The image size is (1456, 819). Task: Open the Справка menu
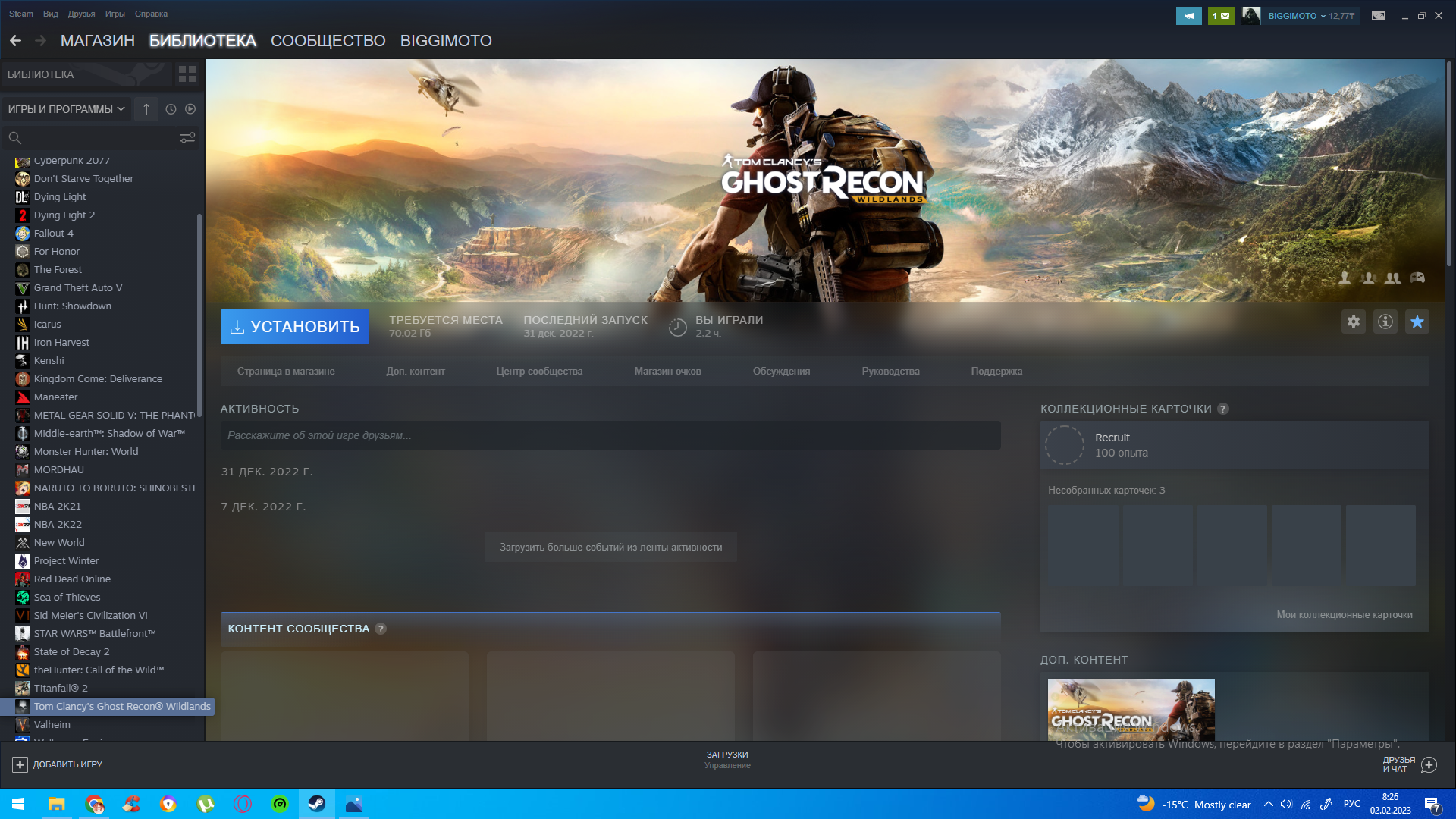pyautogui.click(x=151, y=14)
